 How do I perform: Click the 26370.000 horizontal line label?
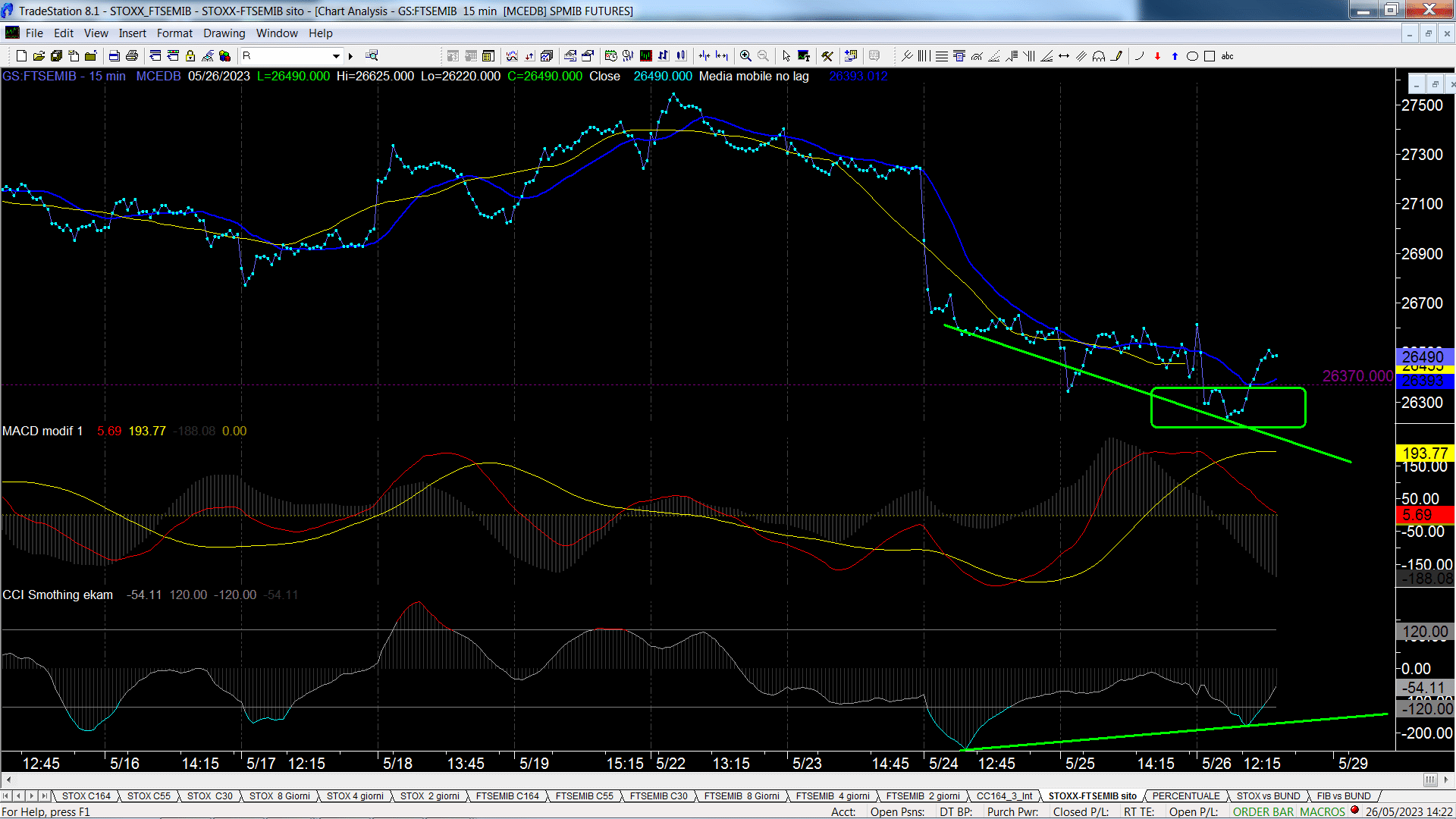[x=1357, y=376]
